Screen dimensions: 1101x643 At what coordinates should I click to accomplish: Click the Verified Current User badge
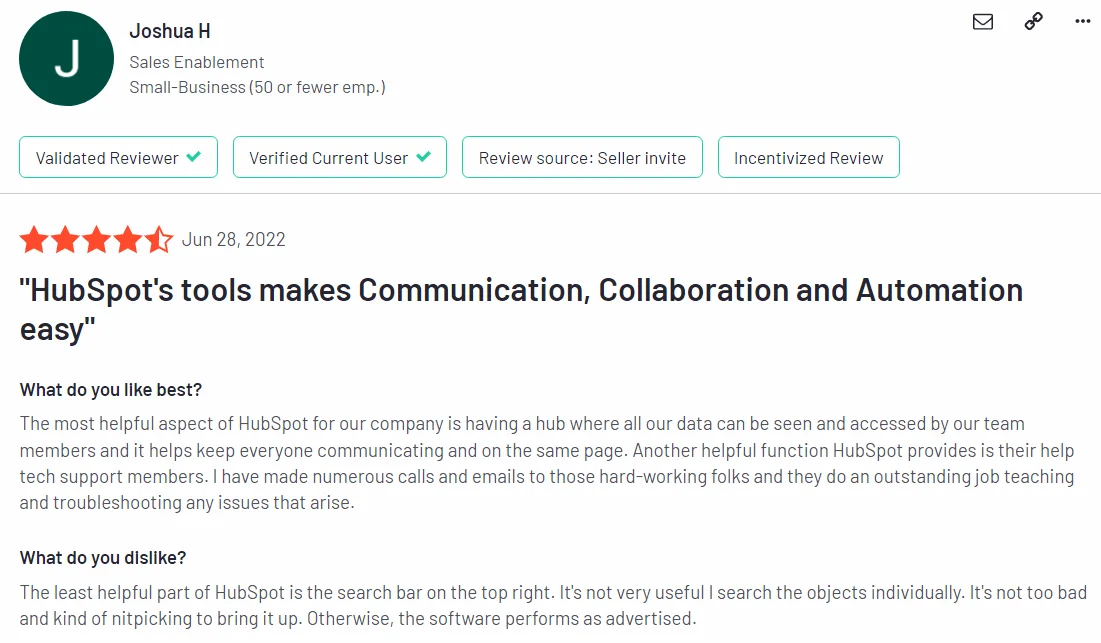pyautogui.click(x=339, y=157)
